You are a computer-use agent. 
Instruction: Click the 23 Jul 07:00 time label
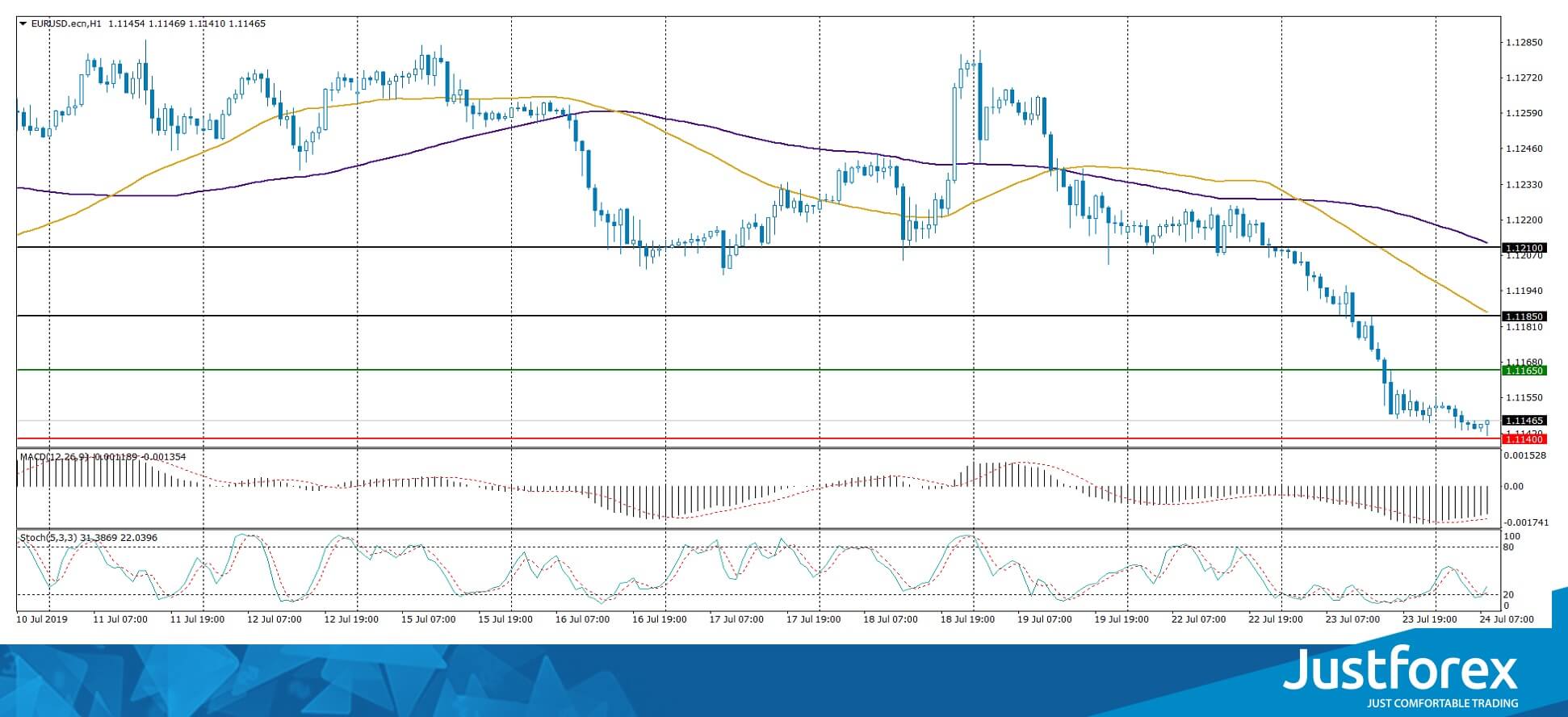1352,619
